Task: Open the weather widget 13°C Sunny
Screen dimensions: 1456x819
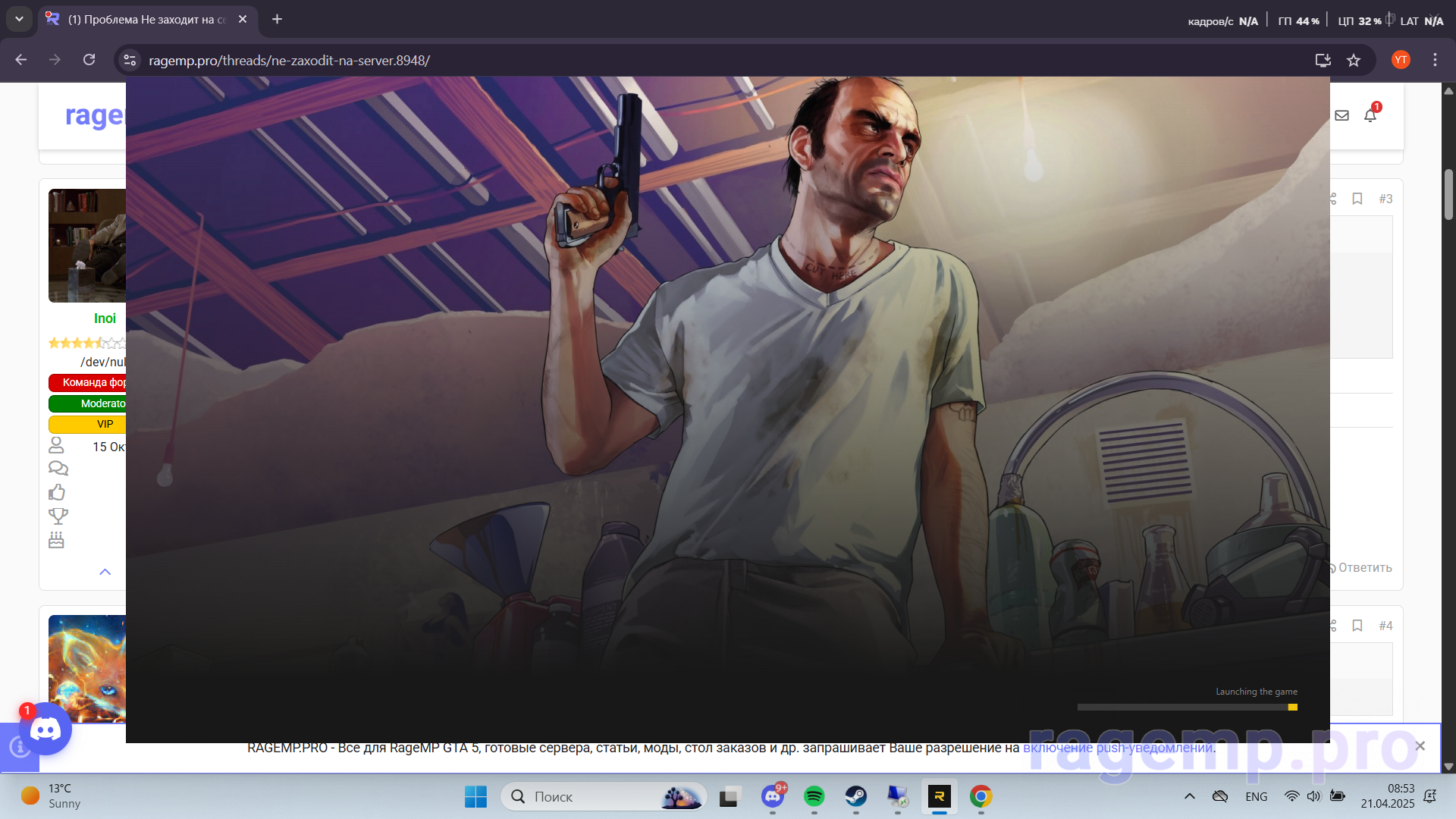Action: pos(50,796)
